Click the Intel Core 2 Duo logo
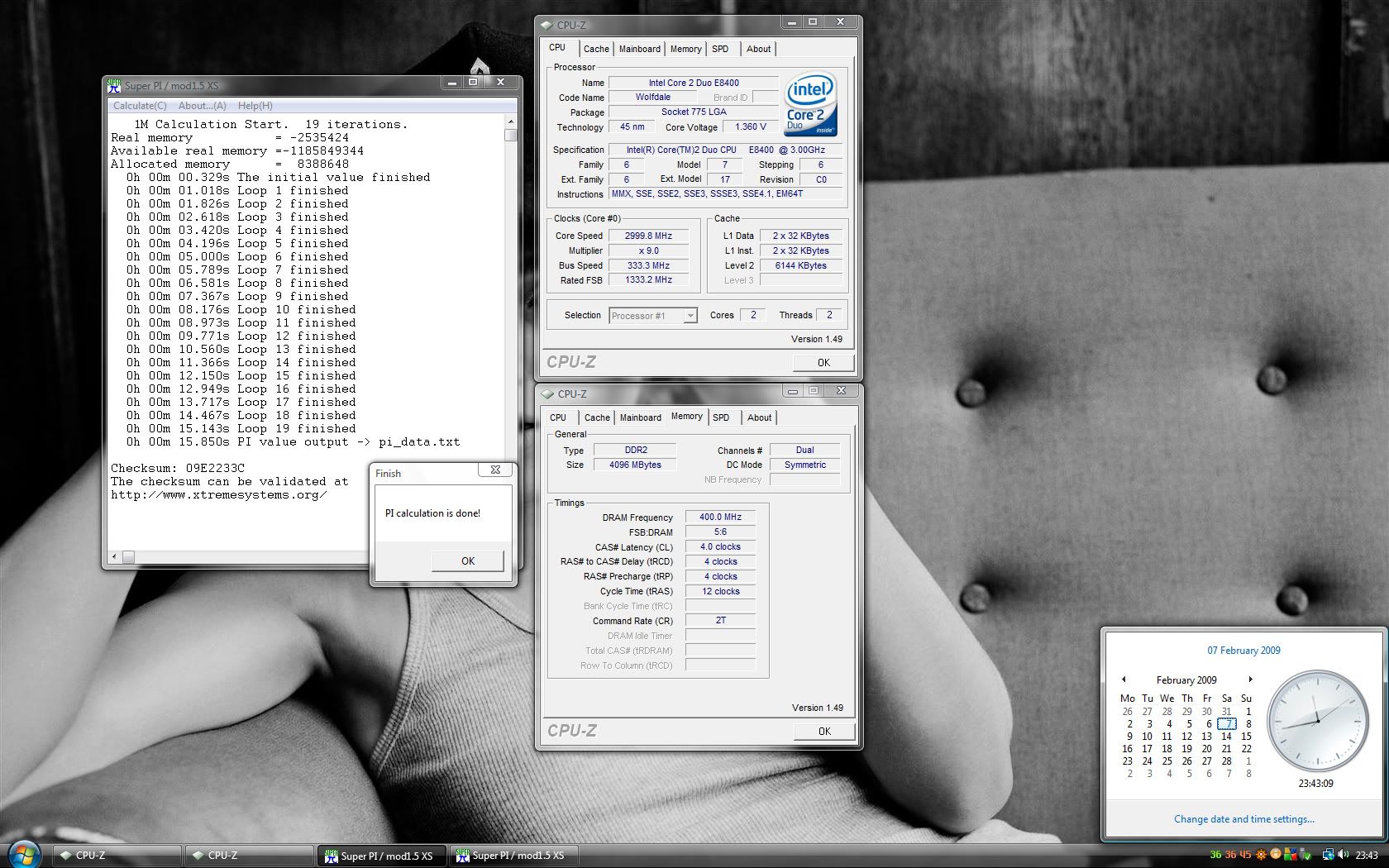1389x868 pixels. tap(810, 104)
